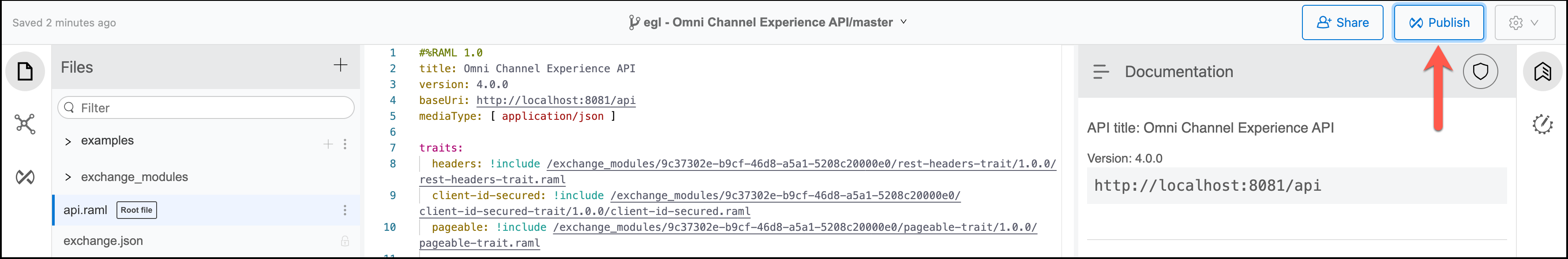Expand the examples folder

[x=68, y=142]
